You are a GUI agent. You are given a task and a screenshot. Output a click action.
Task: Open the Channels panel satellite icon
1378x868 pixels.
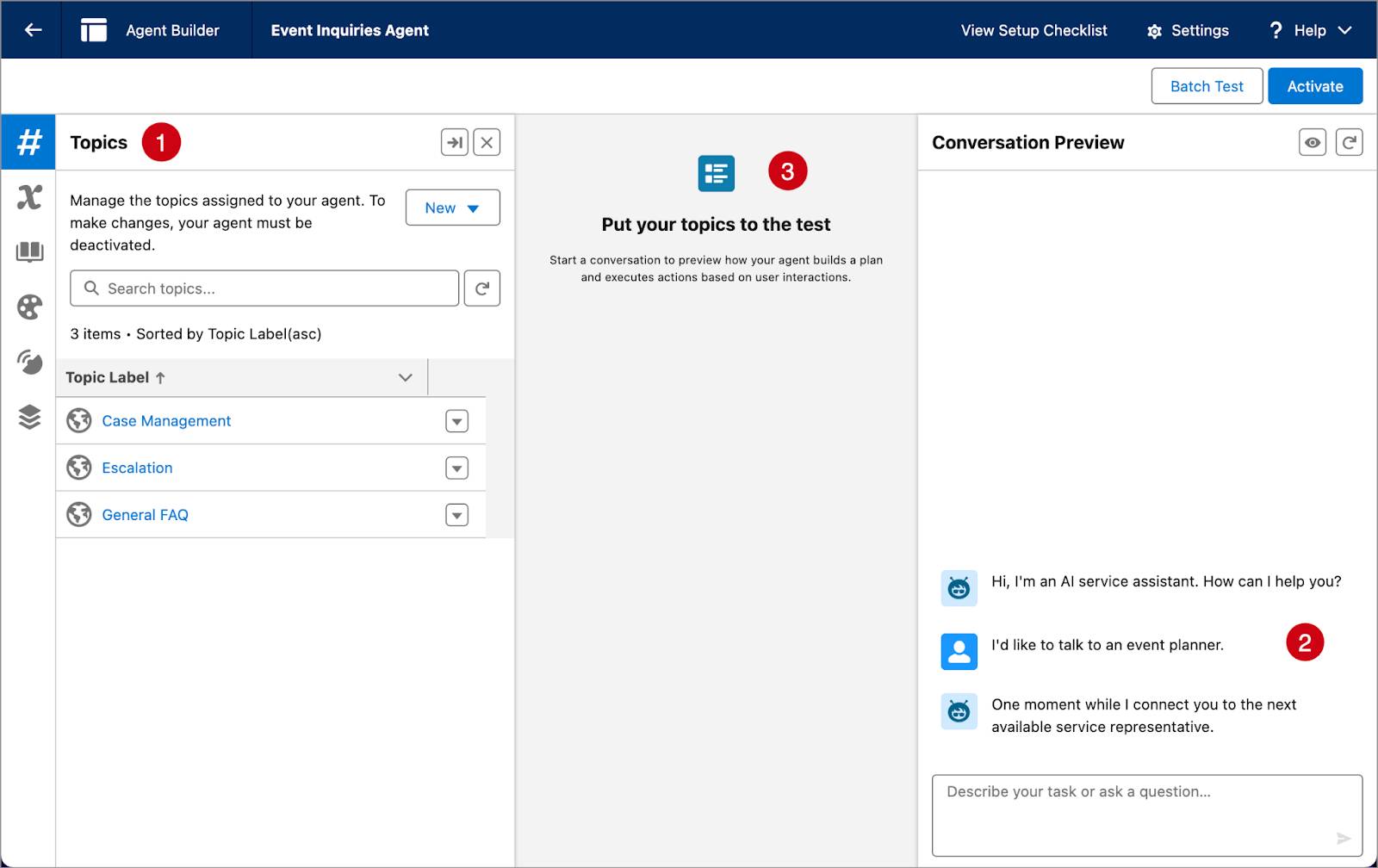click(x=28, y=363)
